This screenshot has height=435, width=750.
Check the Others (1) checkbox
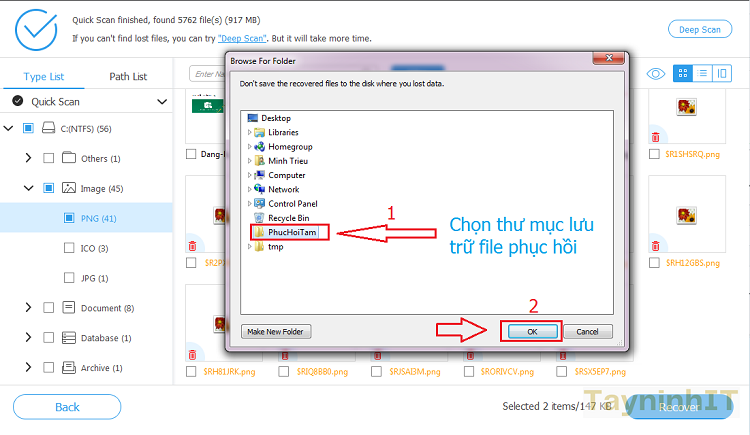[48, 158]
